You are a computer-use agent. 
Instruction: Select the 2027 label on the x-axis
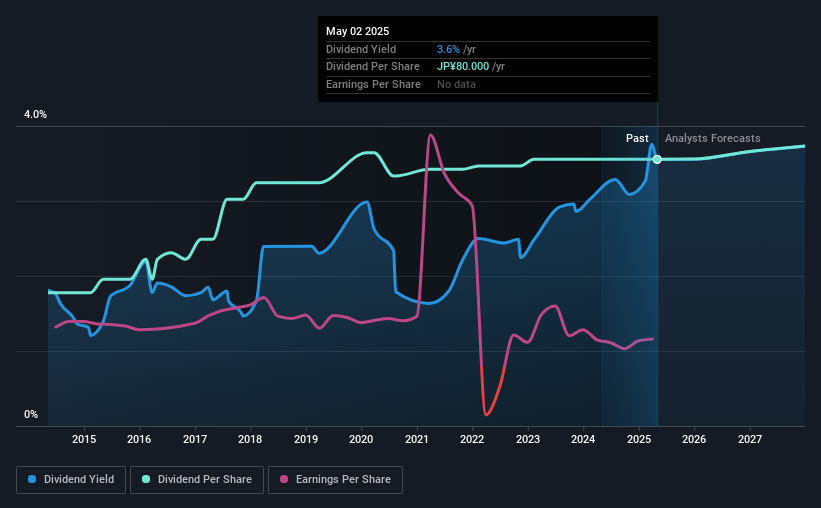(x=750, y=439)
